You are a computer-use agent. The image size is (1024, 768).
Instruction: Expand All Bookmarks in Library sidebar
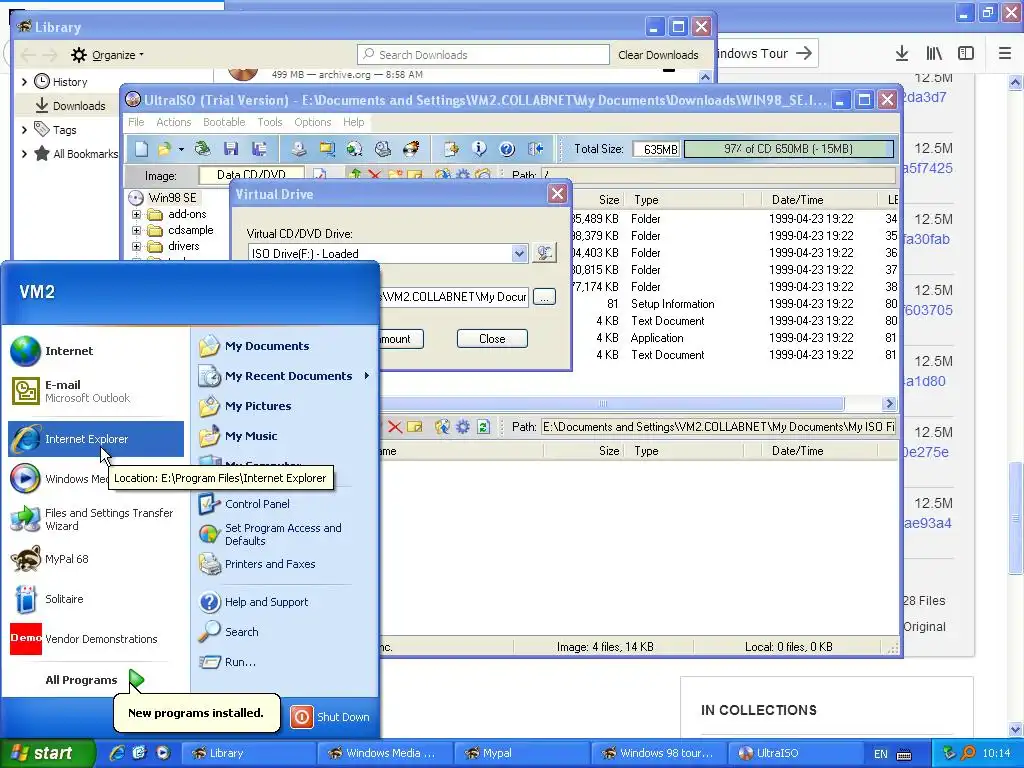pyautogui.click(x=24, y=154)
